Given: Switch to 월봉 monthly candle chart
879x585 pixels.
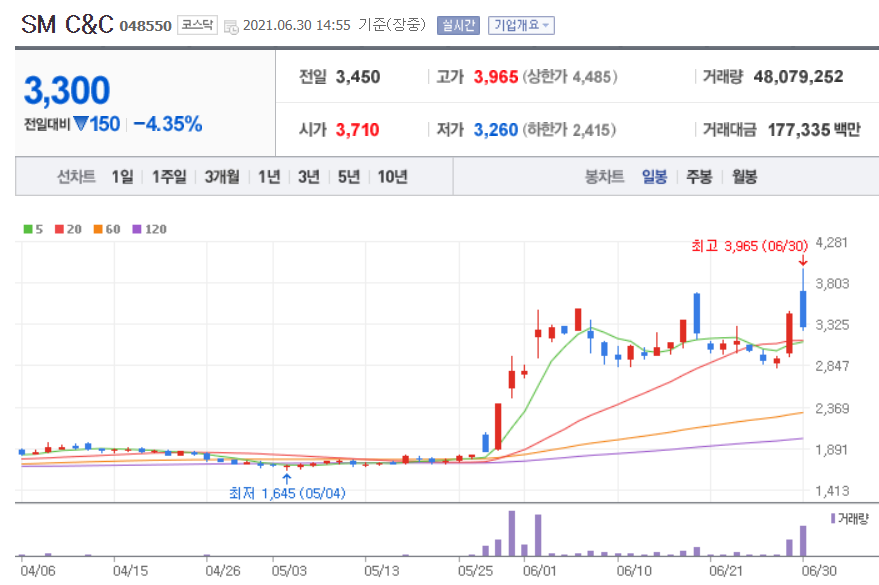Looking at the screenshot, I should pyautogui.click(x=744, y=177).
